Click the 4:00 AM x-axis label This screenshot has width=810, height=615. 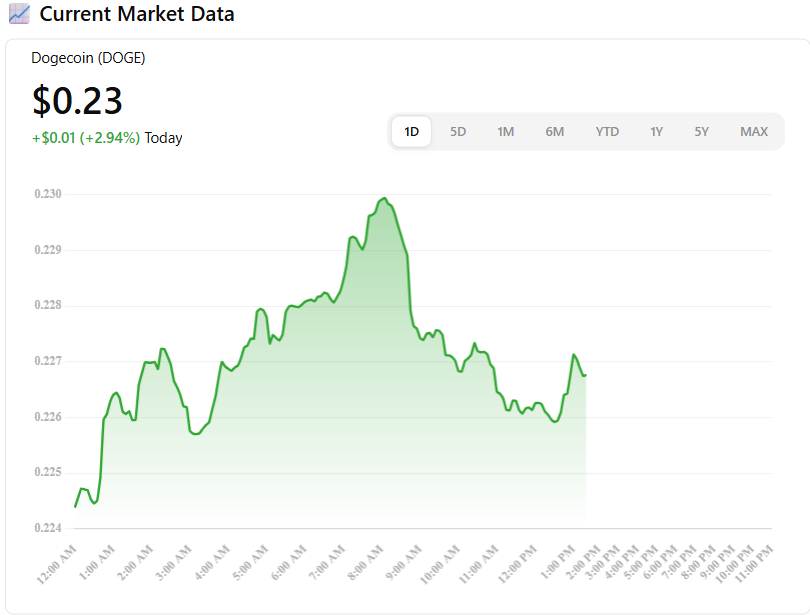click(x=212, y=563)
